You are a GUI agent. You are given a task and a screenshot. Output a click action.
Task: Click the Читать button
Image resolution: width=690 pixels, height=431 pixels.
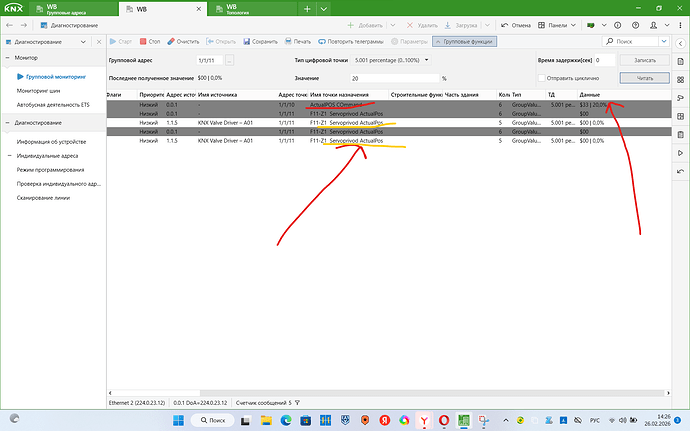tap(645, 78)
